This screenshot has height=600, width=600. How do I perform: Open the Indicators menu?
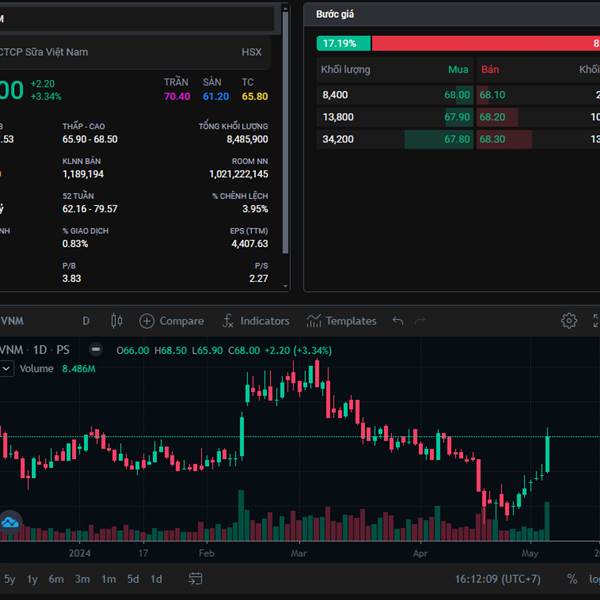click(256, 321)
